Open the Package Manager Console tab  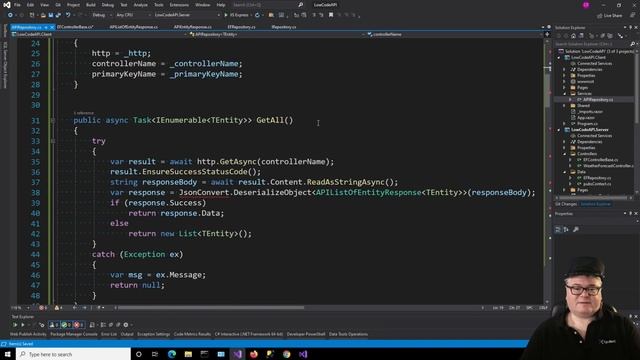point(74,334)
